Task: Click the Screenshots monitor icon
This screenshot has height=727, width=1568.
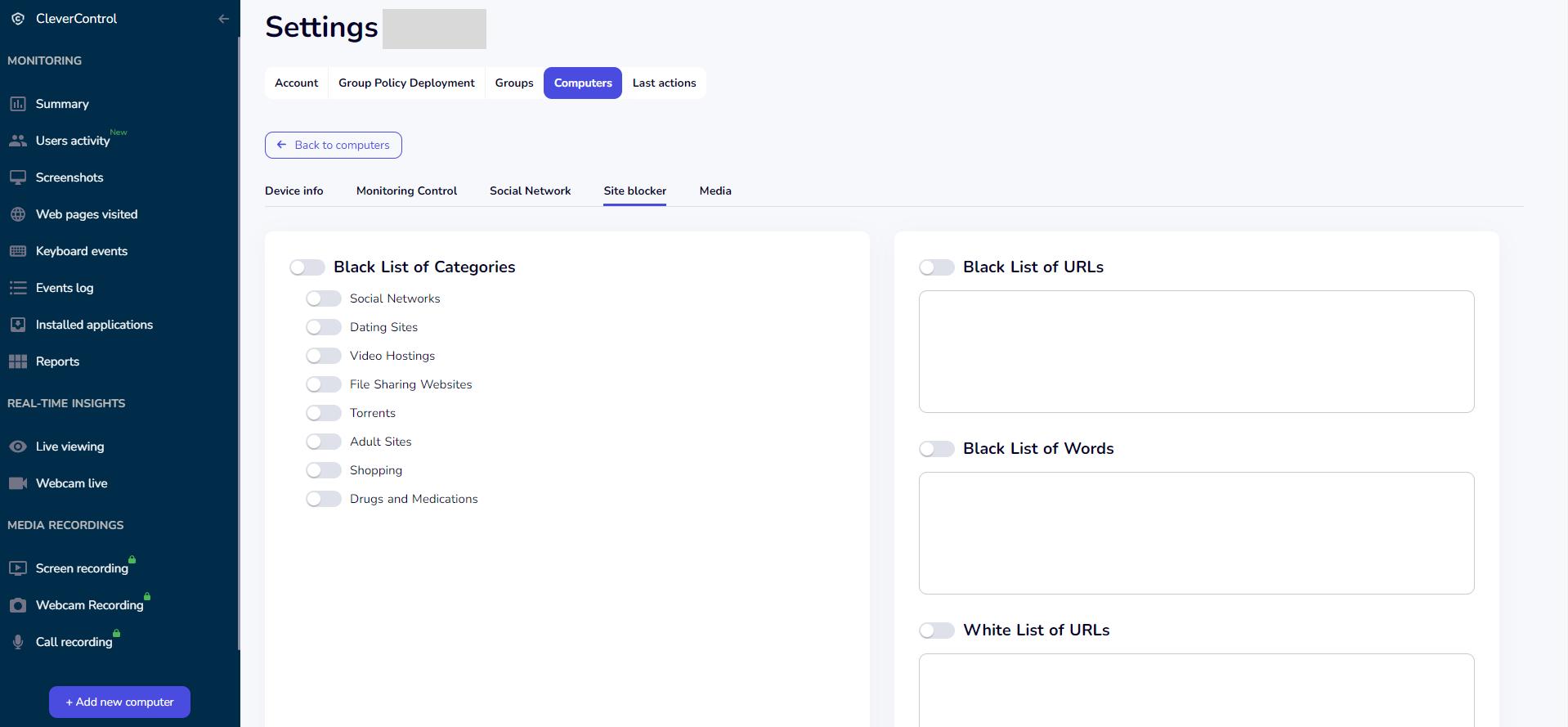Action: pyautogui.click(x=18, y=177)
